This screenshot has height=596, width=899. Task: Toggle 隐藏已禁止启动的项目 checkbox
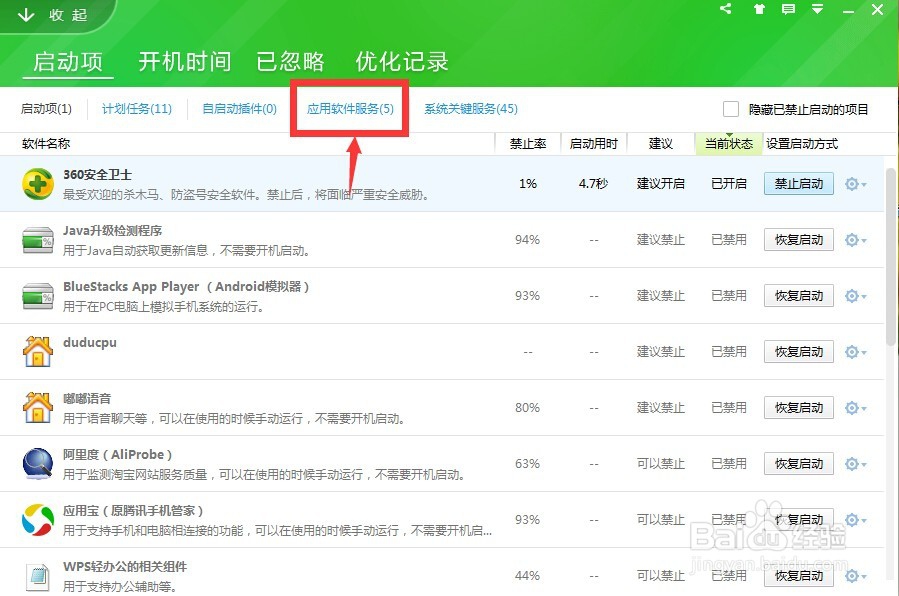point(730,109)
